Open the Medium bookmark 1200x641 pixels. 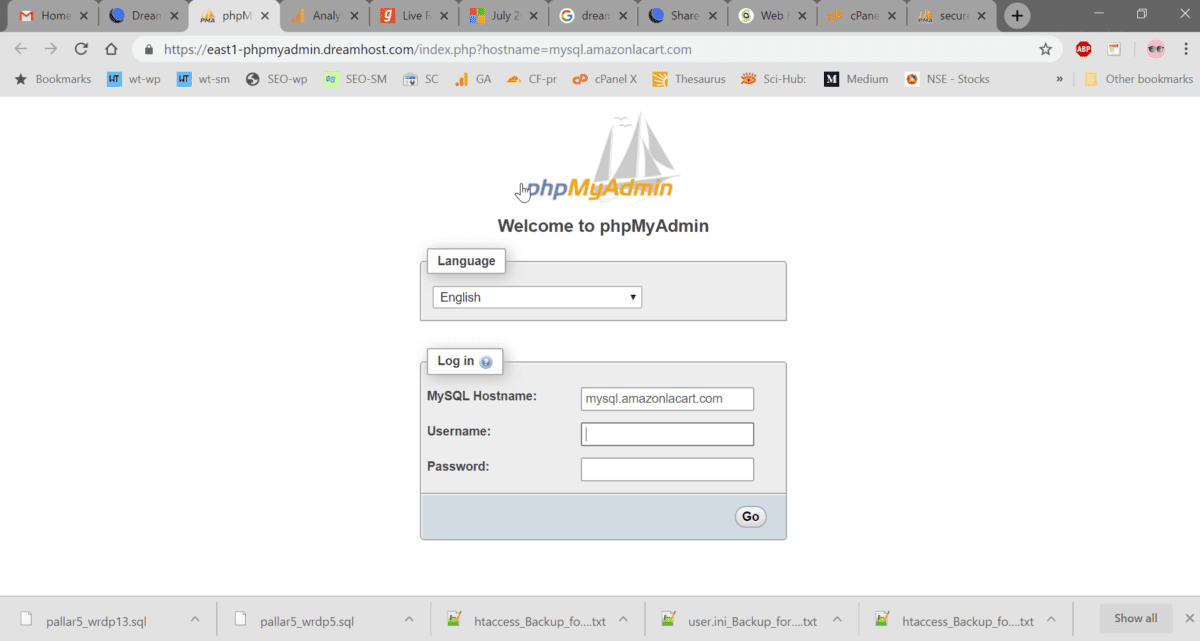(856, 78)
